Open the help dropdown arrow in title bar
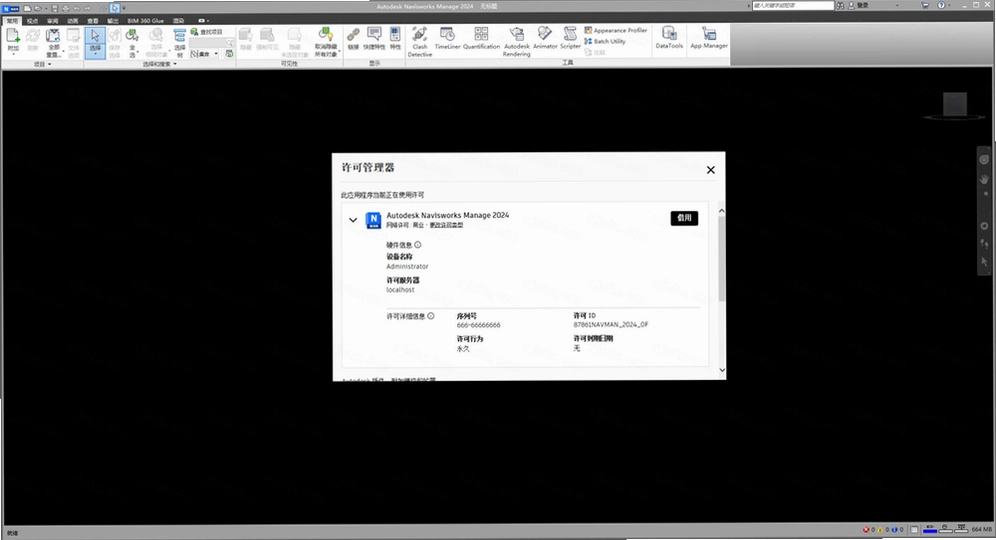 pyautogui.click(x=950, y=5)
